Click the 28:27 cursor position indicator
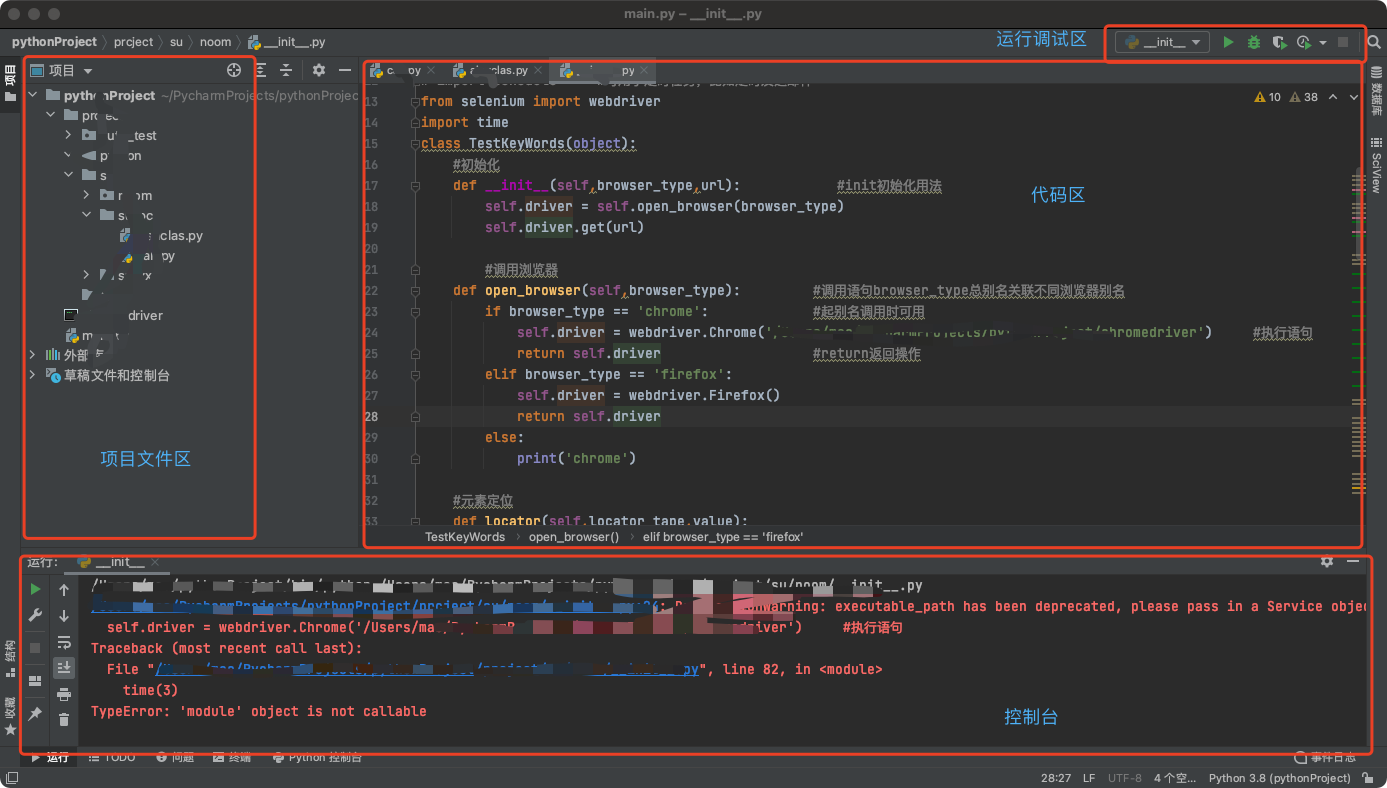The width and height of the screenshot is (1387, 788). click(1056, 778)
